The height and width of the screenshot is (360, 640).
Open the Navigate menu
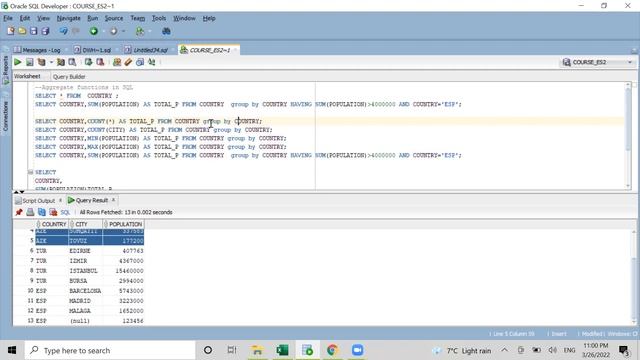69,18
